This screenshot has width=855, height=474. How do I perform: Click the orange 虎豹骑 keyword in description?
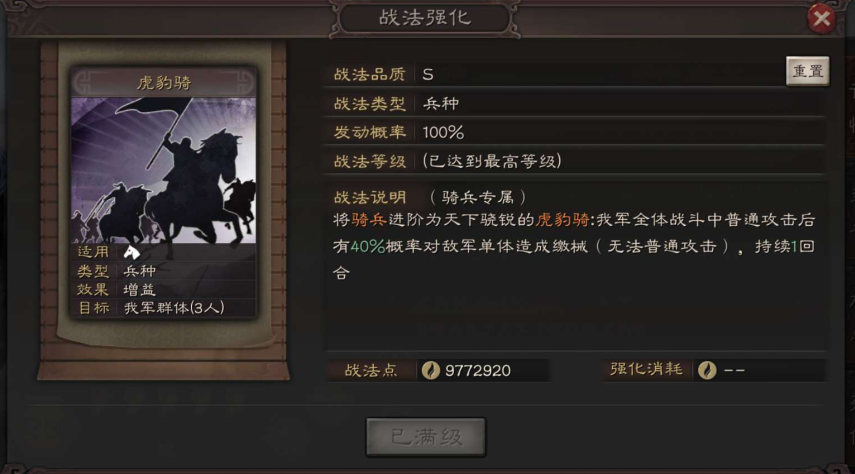tap(563, 220)
